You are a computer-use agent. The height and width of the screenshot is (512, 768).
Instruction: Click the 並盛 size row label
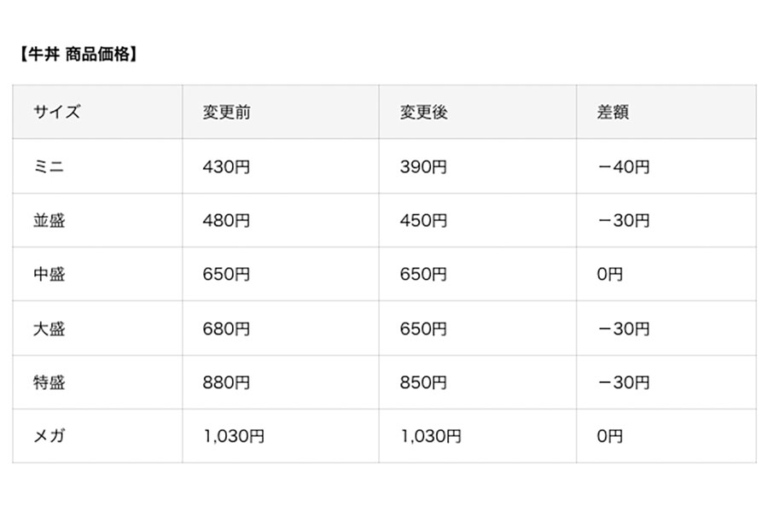[x=49, y=221]
